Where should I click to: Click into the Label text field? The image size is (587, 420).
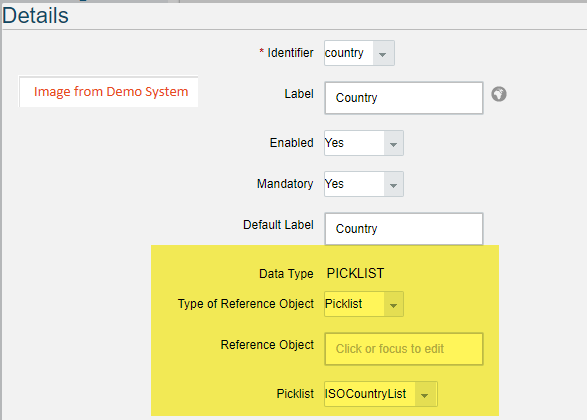point(404,98)
